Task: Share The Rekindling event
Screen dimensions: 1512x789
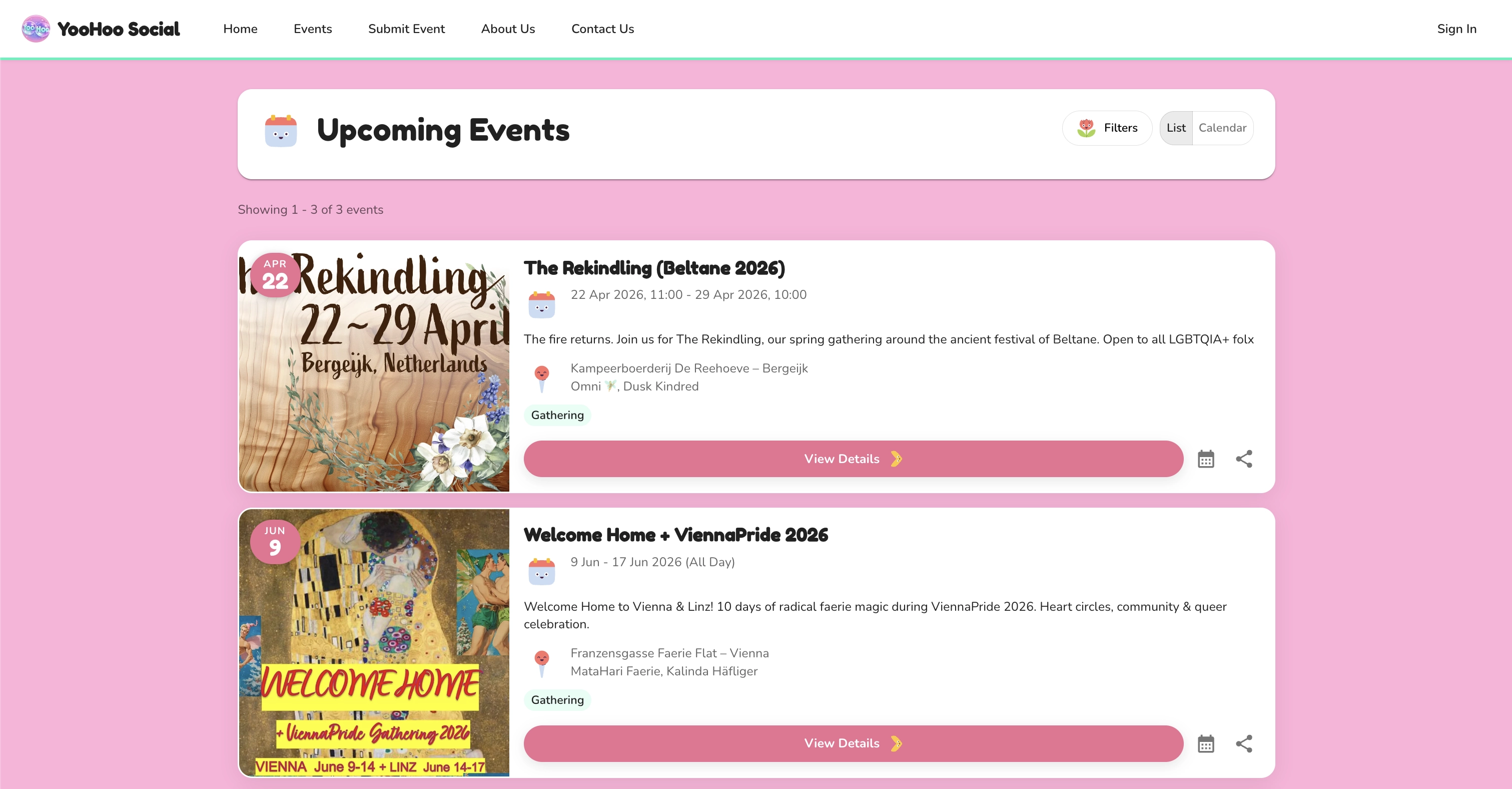Action: [x=1244, y=459]
